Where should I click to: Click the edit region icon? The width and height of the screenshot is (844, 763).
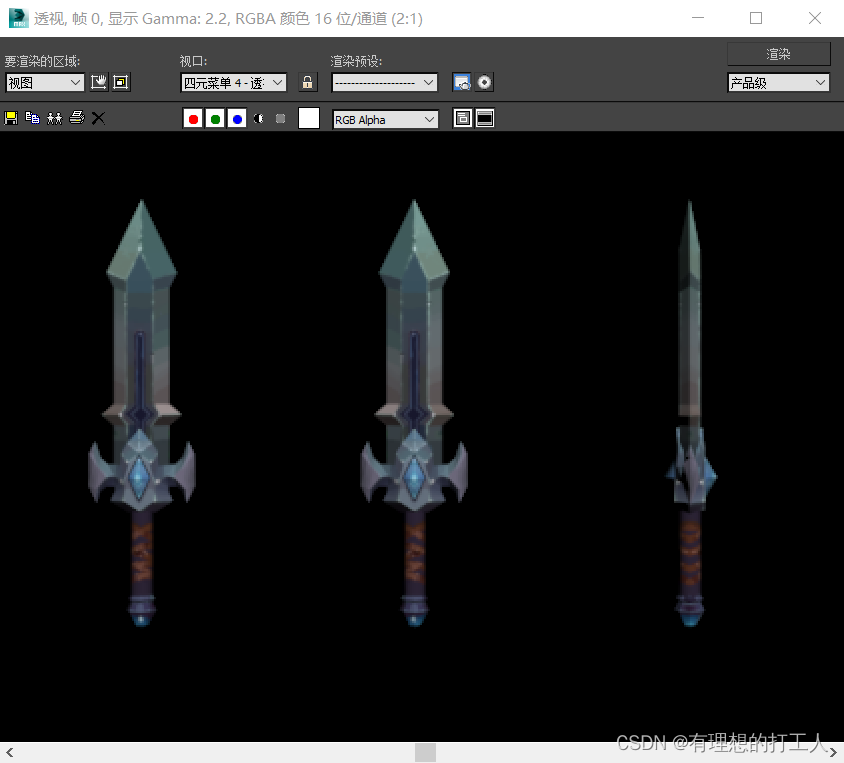[99, 82]
